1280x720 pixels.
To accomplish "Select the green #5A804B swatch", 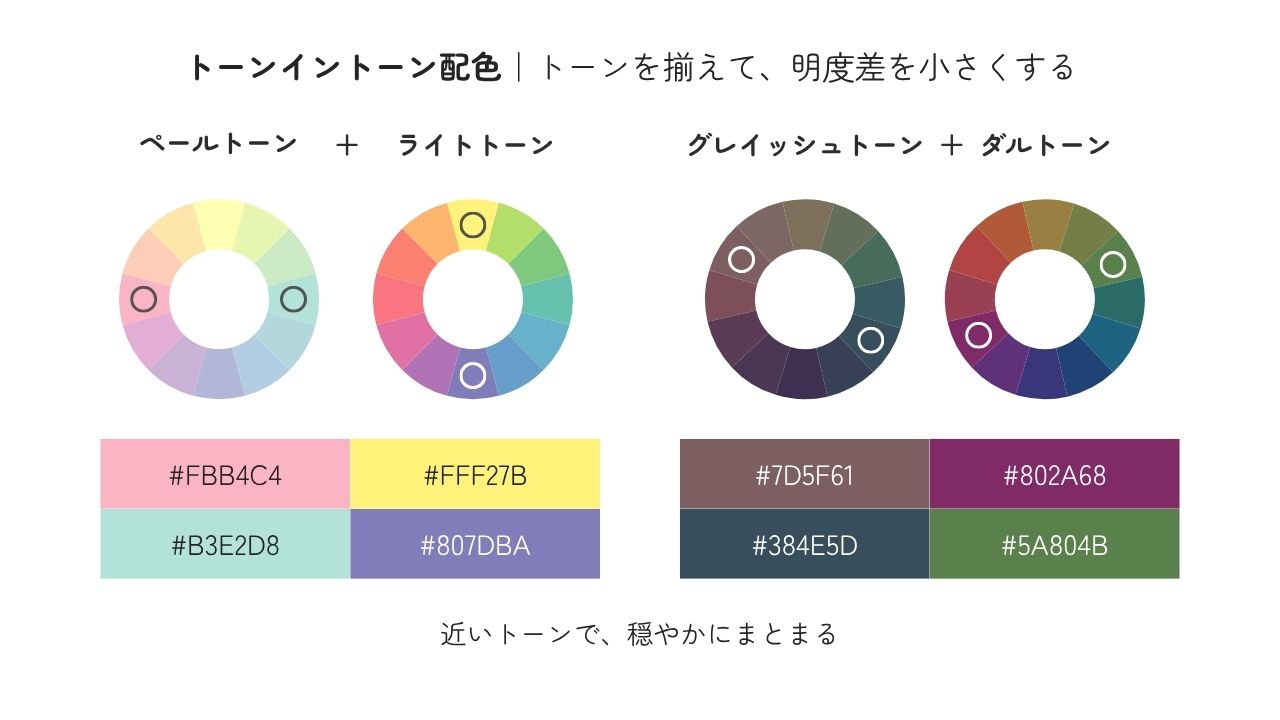I will 1054,544.
